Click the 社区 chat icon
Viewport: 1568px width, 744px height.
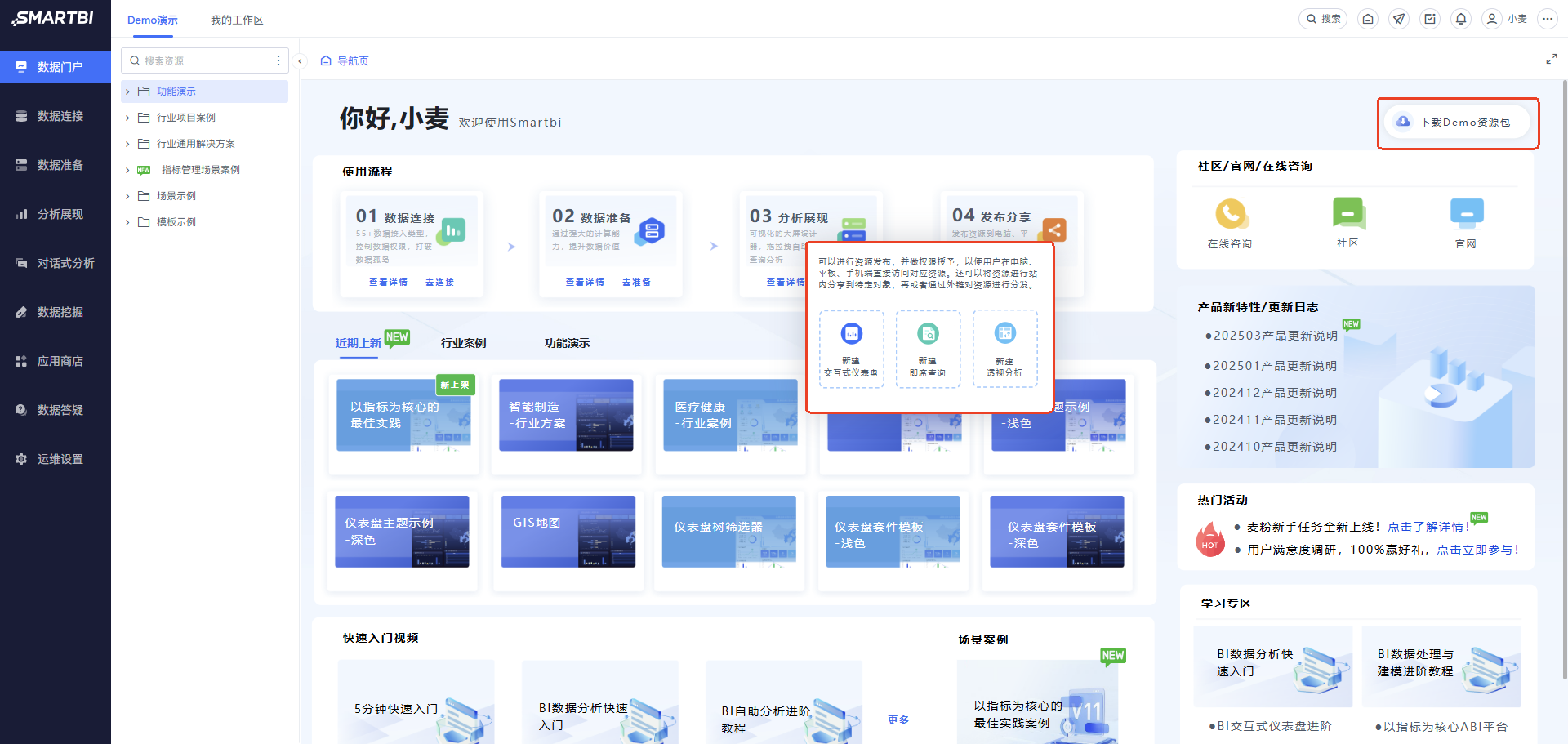pyautogui.click(x=1347, y=213)
